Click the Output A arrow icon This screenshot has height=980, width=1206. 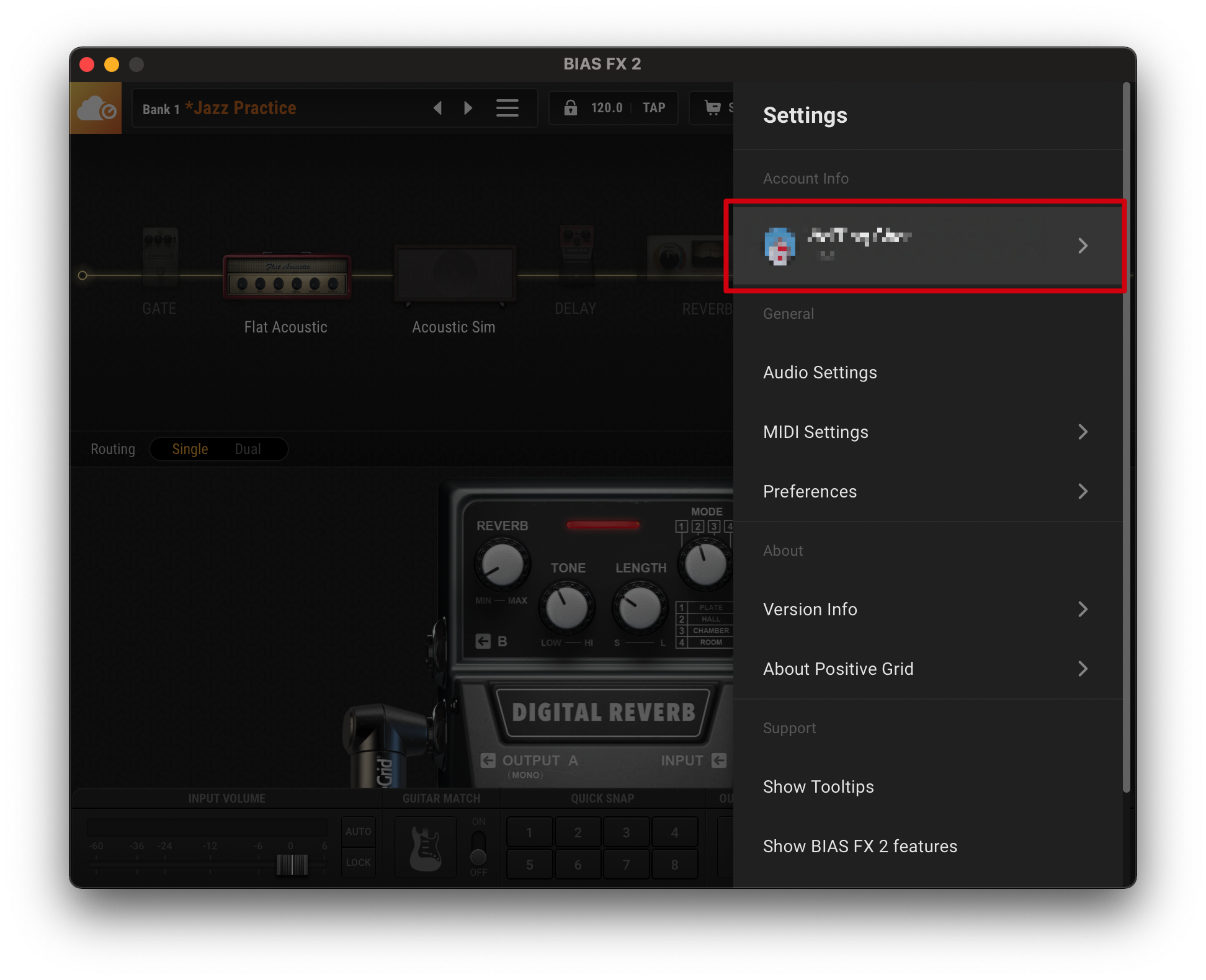(488, 760)
